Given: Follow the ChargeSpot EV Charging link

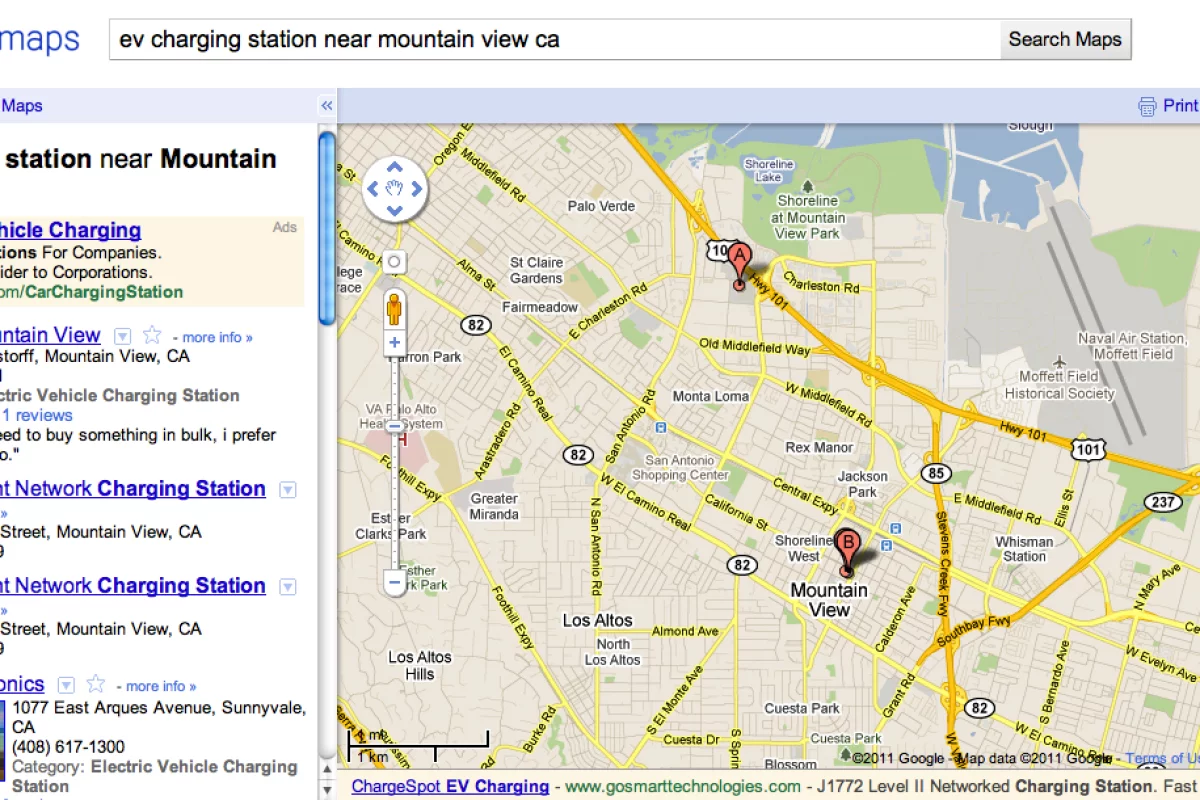Looking at the screenshot, I should click(x=449, y=786).
